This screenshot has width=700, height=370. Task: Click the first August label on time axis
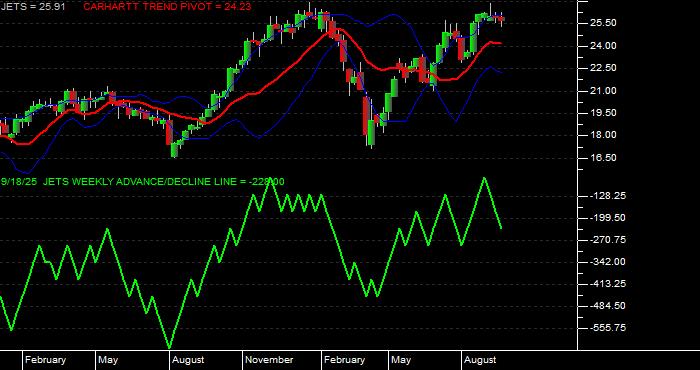pos(188,360)
